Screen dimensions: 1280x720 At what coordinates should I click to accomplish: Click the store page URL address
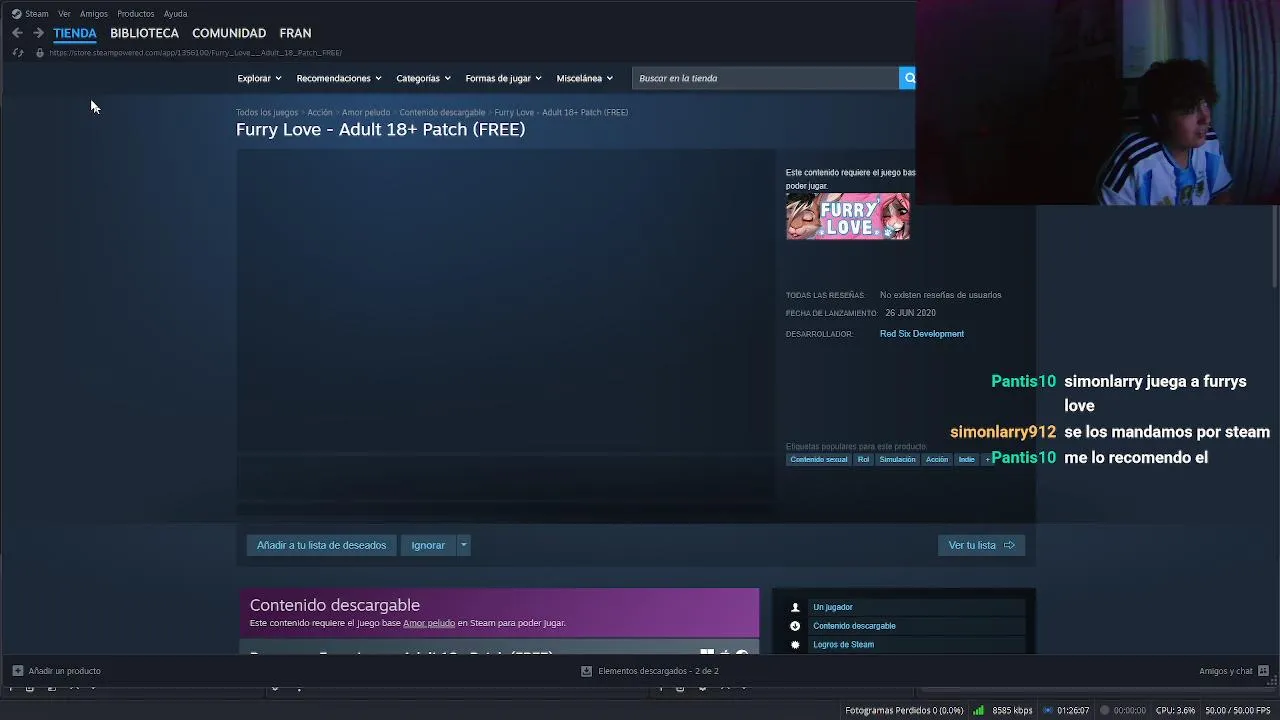(196, 53)
